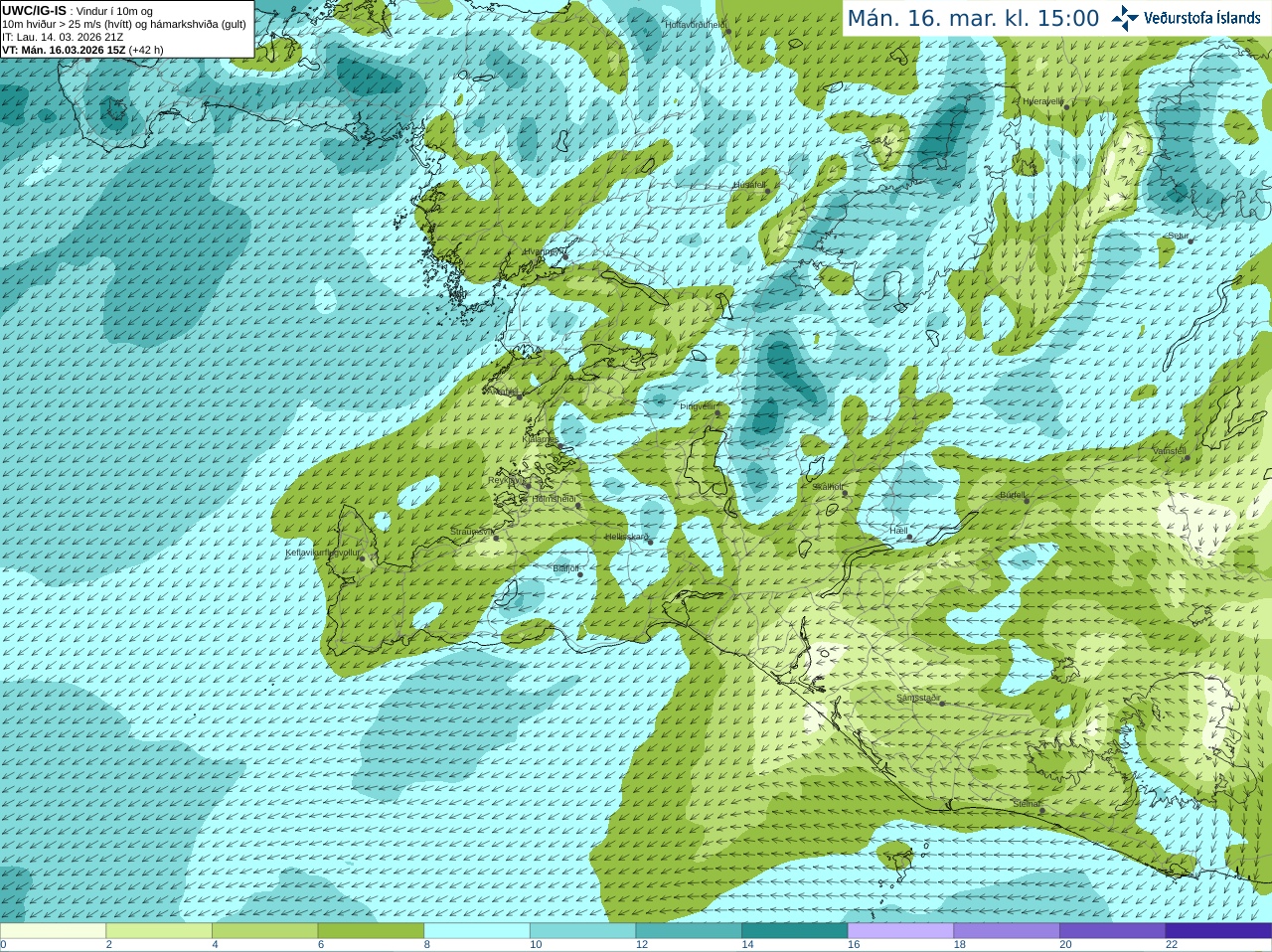This screenshot has height=952, width=1272.
Task: Click the Vatnsfell station label
Action: (x=1170, y=451)
